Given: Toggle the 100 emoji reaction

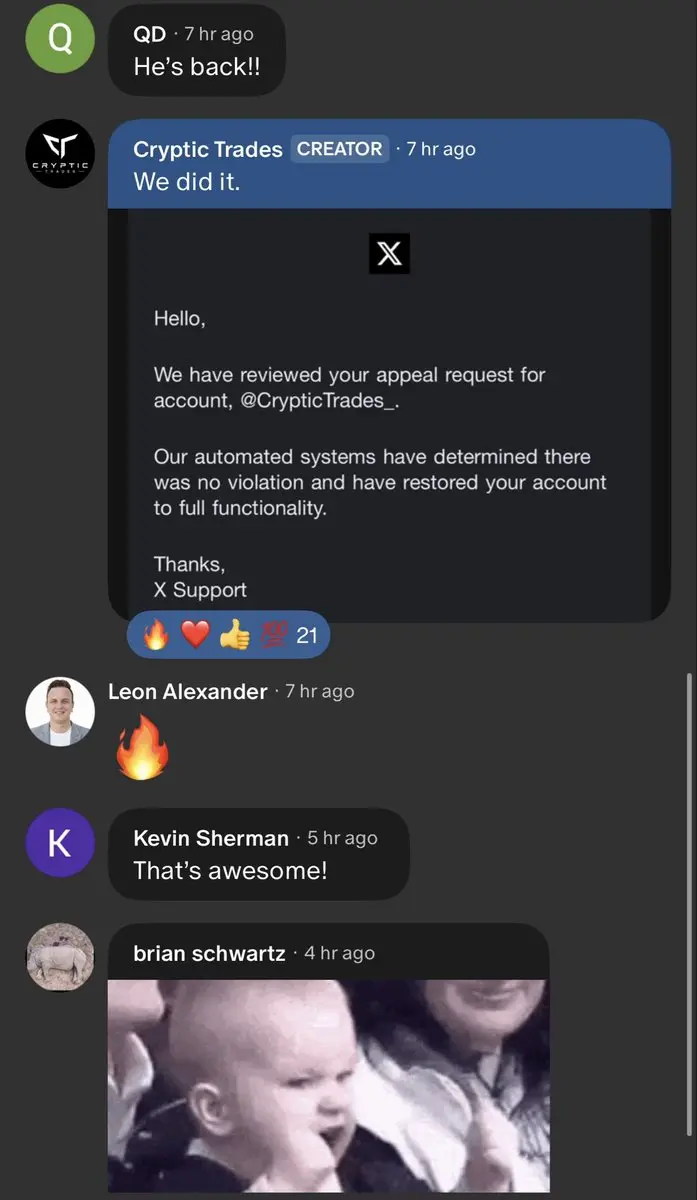Looking at the screenshot, I should [273, 635].
